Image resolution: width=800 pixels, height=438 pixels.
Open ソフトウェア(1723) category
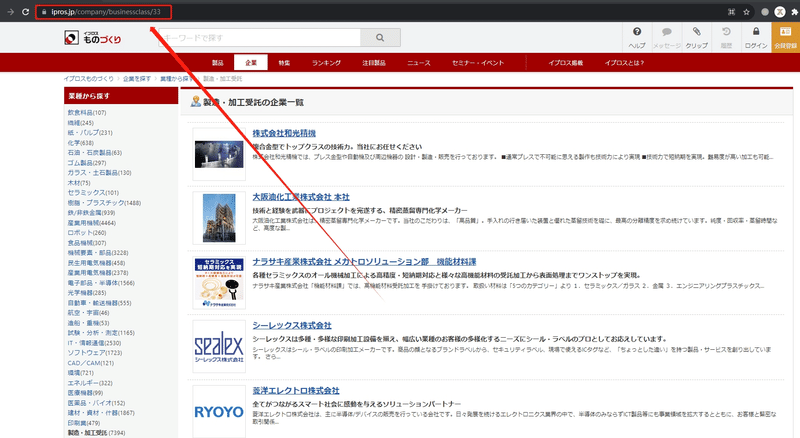pos(95,353)
